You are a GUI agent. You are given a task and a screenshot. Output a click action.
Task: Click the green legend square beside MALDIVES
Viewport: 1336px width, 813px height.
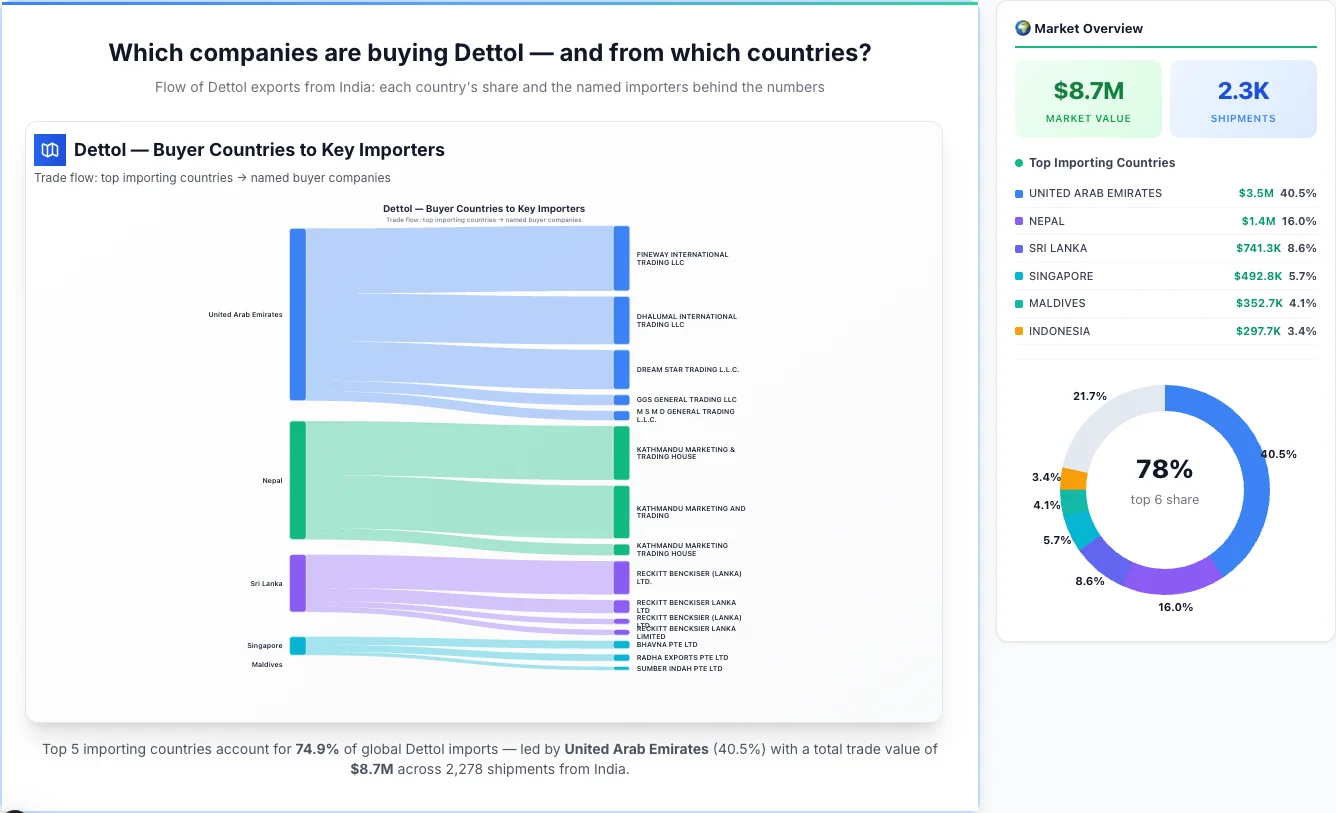click(x=1021, y=303)
